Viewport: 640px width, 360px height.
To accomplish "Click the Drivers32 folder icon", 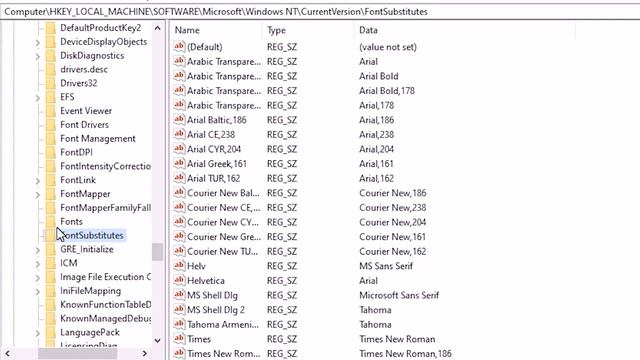I will pyautogui.click(x=51, y=83).
